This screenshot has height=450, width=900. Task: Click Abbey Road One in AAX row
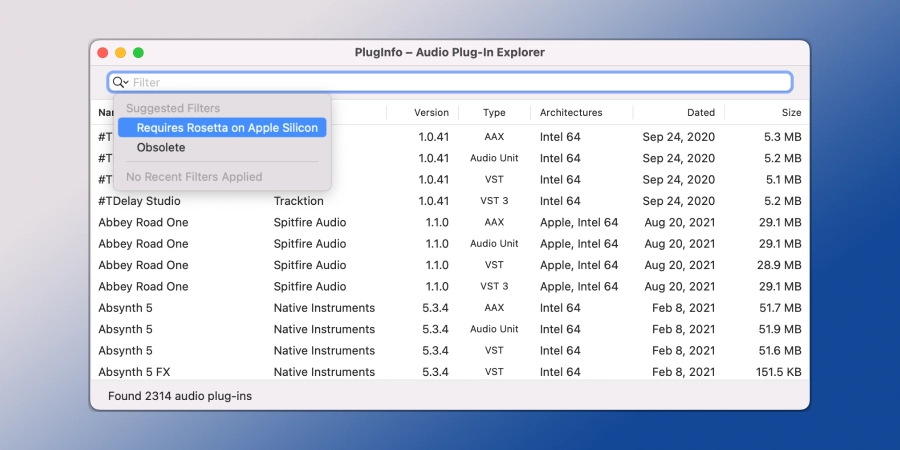point(143,222)
